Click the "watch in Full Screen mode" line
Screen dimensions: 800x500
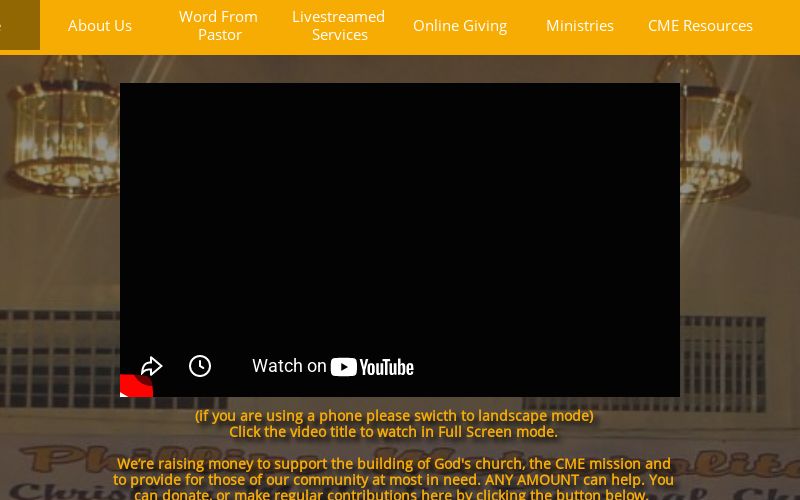point(394,432)
